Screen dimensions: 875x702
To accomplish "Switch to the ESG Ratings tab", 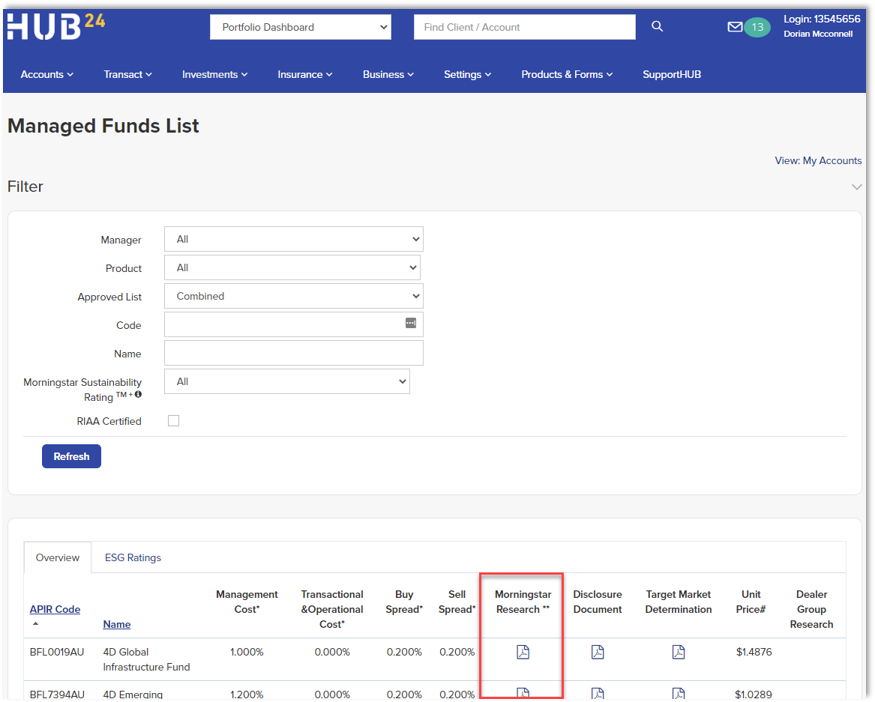I will tap(133, 557).
